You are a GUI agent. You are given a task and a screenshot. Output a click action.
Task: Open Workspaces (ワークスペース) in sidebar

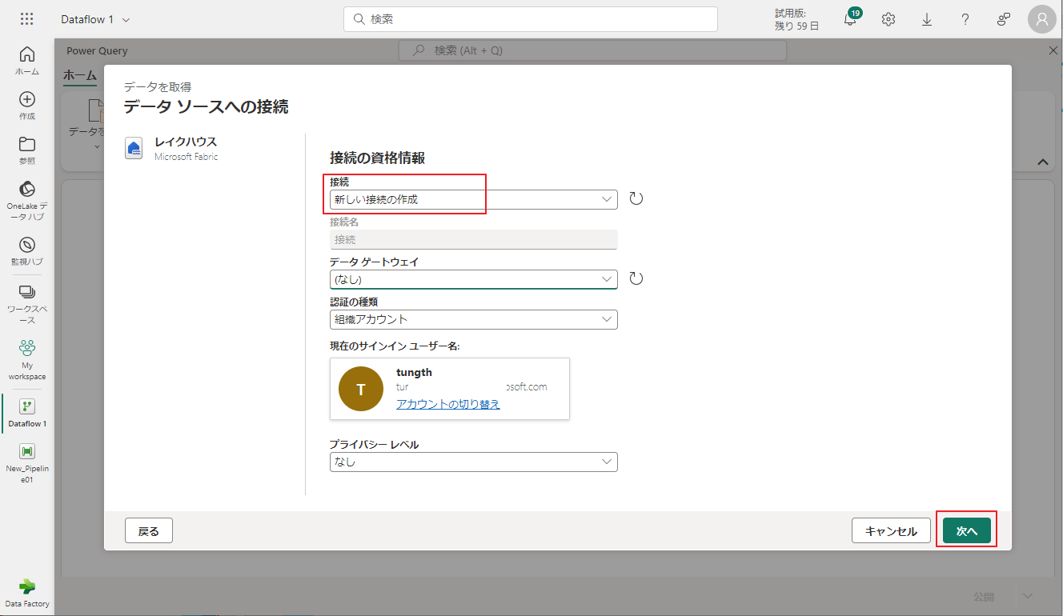coord(27,300)
